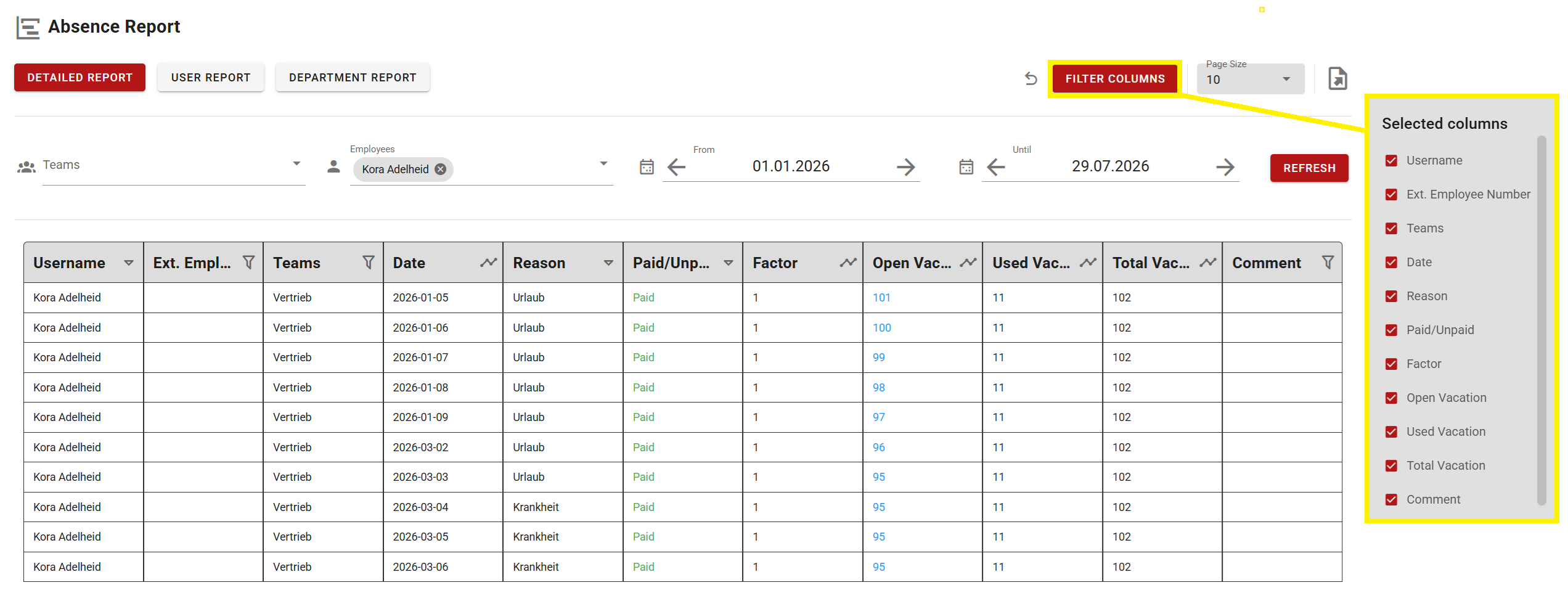The image size is (1568, 593).
Task: Click the undo reset arrow icon
Action: [x=1031, y=79]
